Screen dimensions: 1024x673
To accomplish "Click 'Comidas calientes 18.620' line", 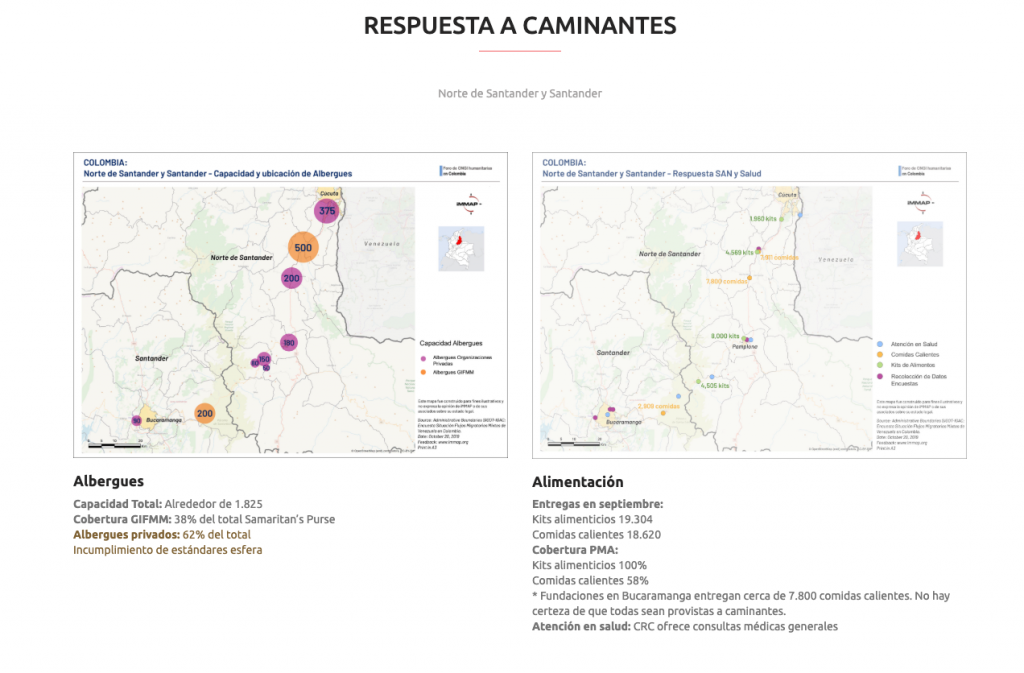I will [x=596, y=535].
